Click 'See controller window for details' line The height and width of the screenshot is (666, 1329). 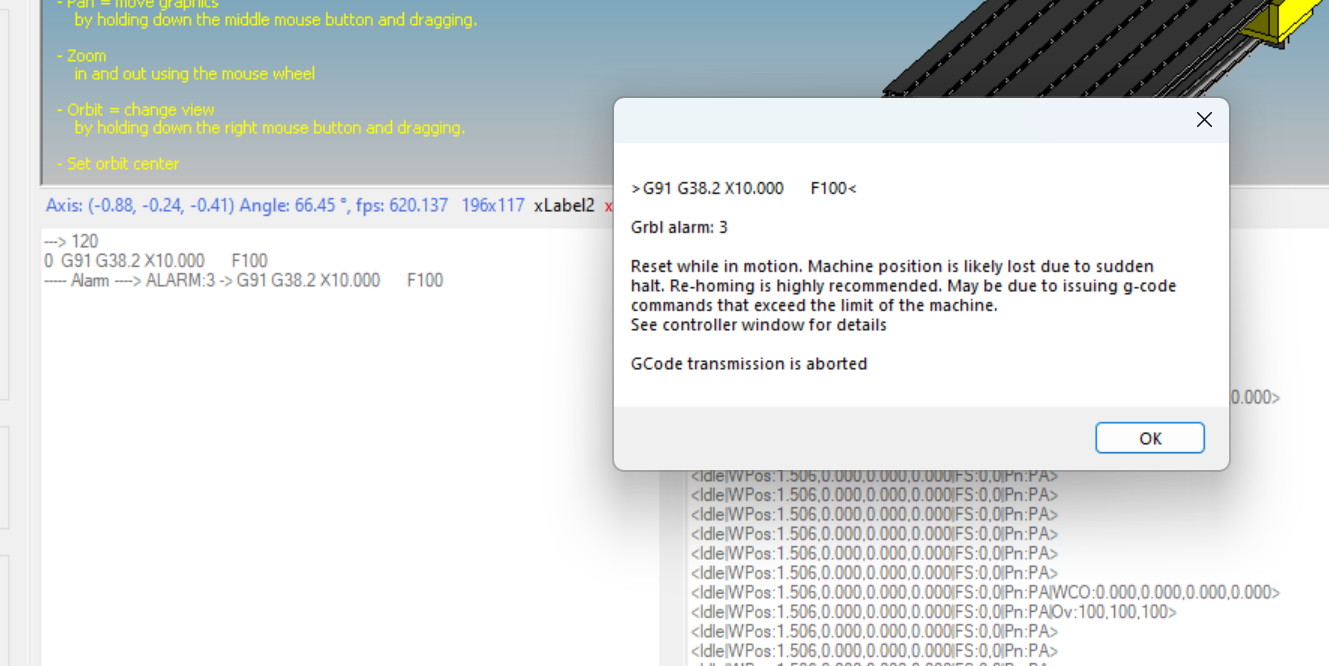coord(758,325)
